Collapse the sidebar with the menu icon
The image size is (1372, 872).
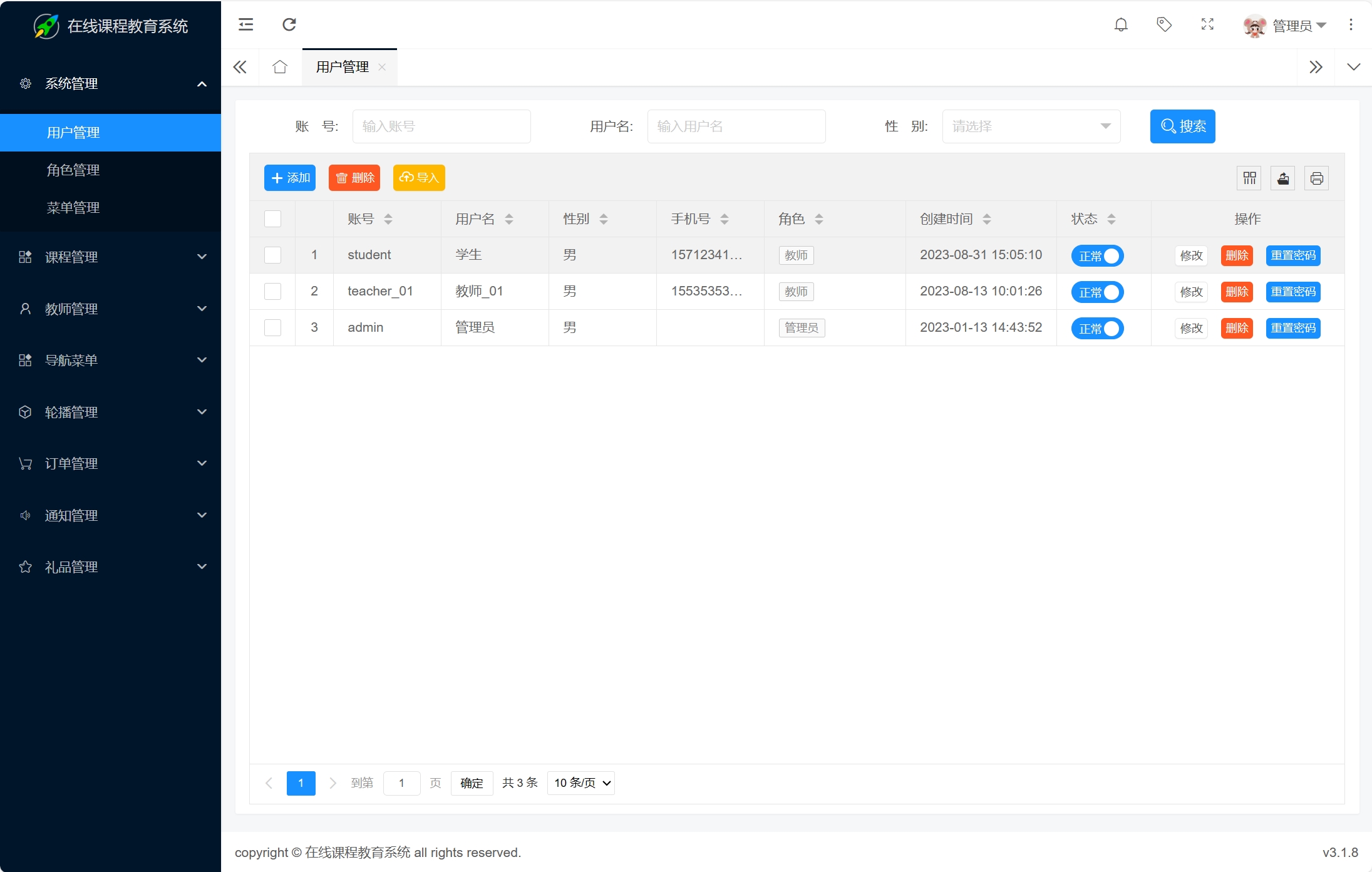(245, 25)
